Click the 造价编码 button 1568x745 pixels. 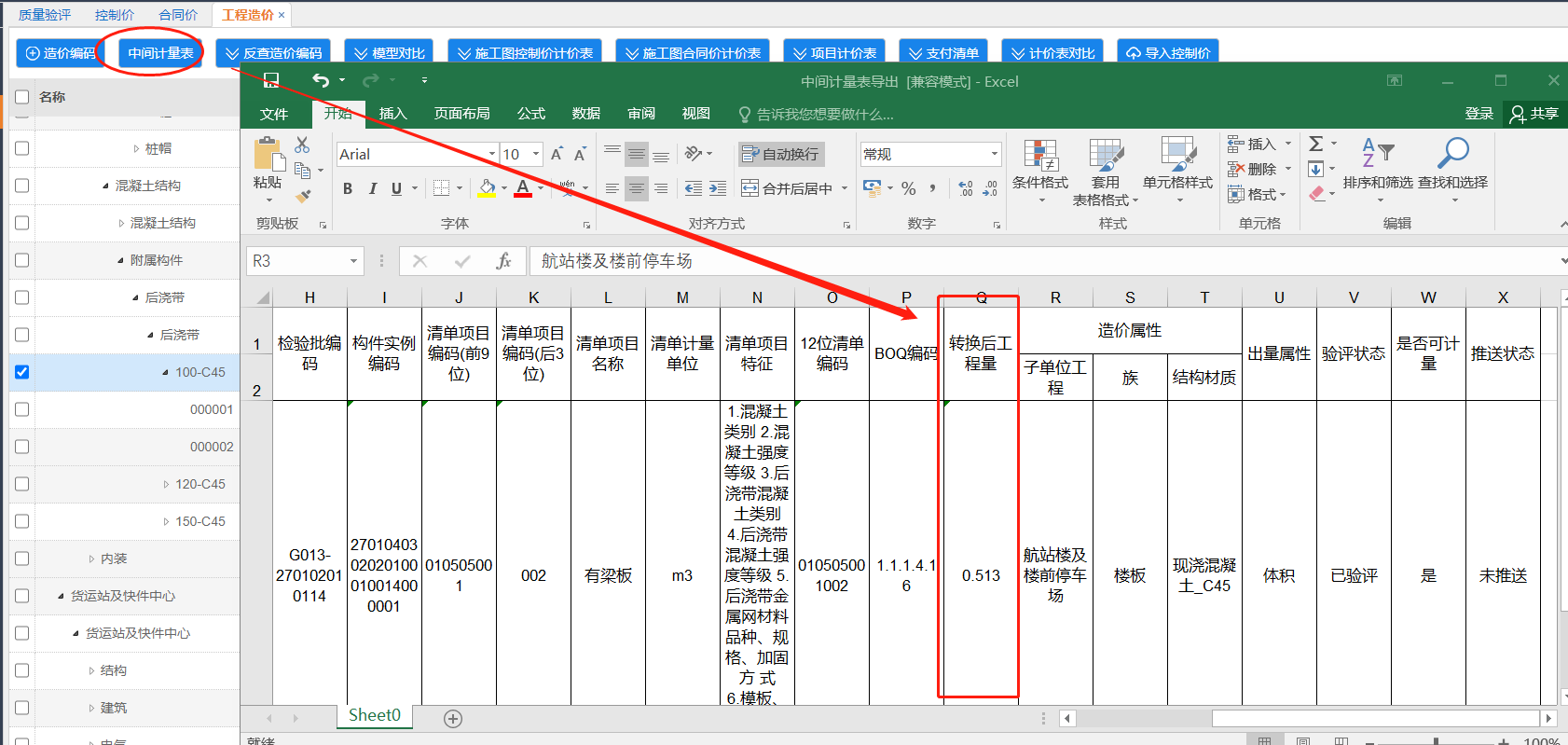60,53
